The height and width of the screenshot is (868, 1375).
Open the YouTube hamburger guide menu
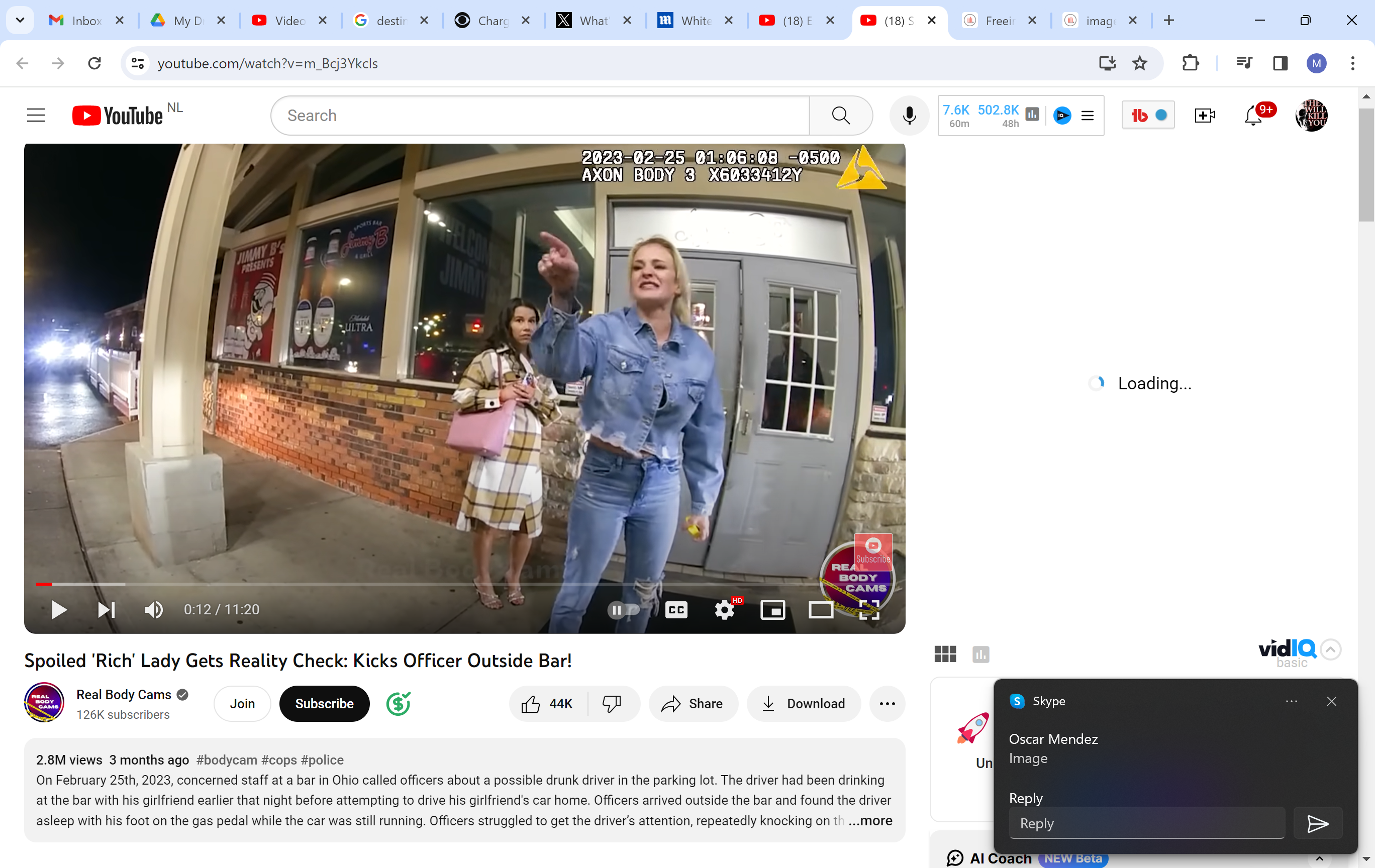36,115
